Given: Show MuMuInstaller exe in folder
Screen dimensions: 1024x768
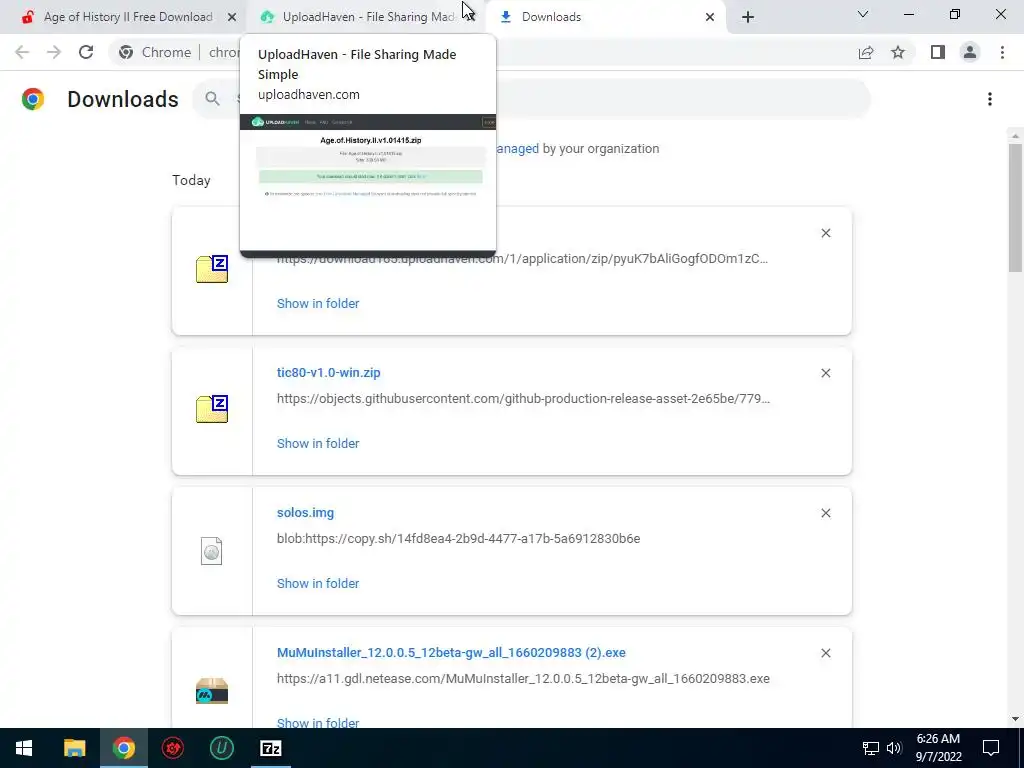Looking at the screenshot, I should [318, 722].
